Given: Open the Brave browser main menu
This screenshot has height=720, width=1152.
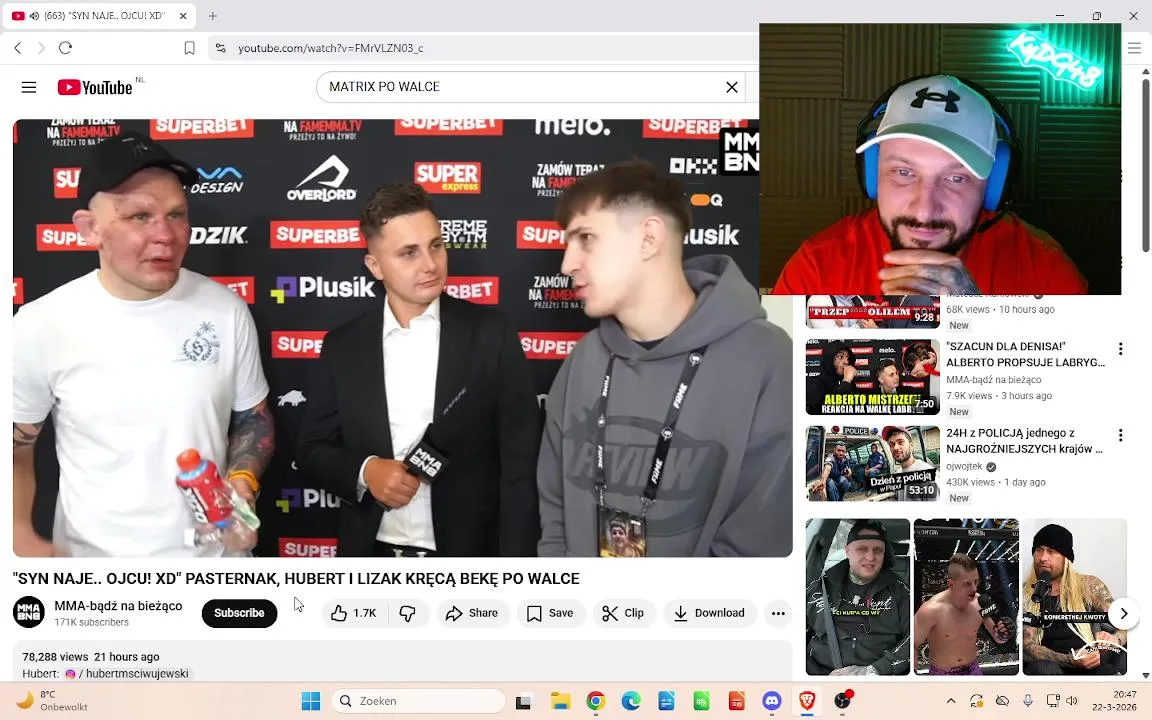Looking at the screenshot, I should click(x=1134, y=48).
